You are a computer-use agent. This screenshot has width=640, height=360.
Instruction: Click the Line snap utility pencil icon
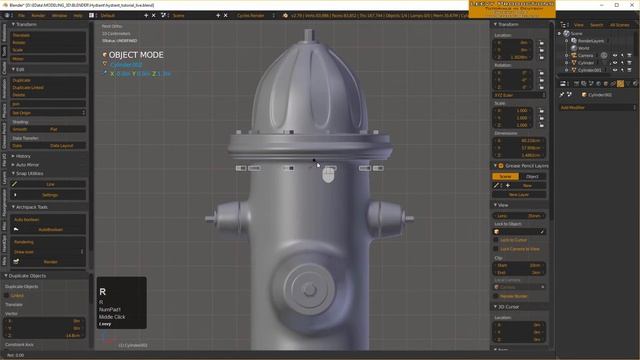point(15,184)
